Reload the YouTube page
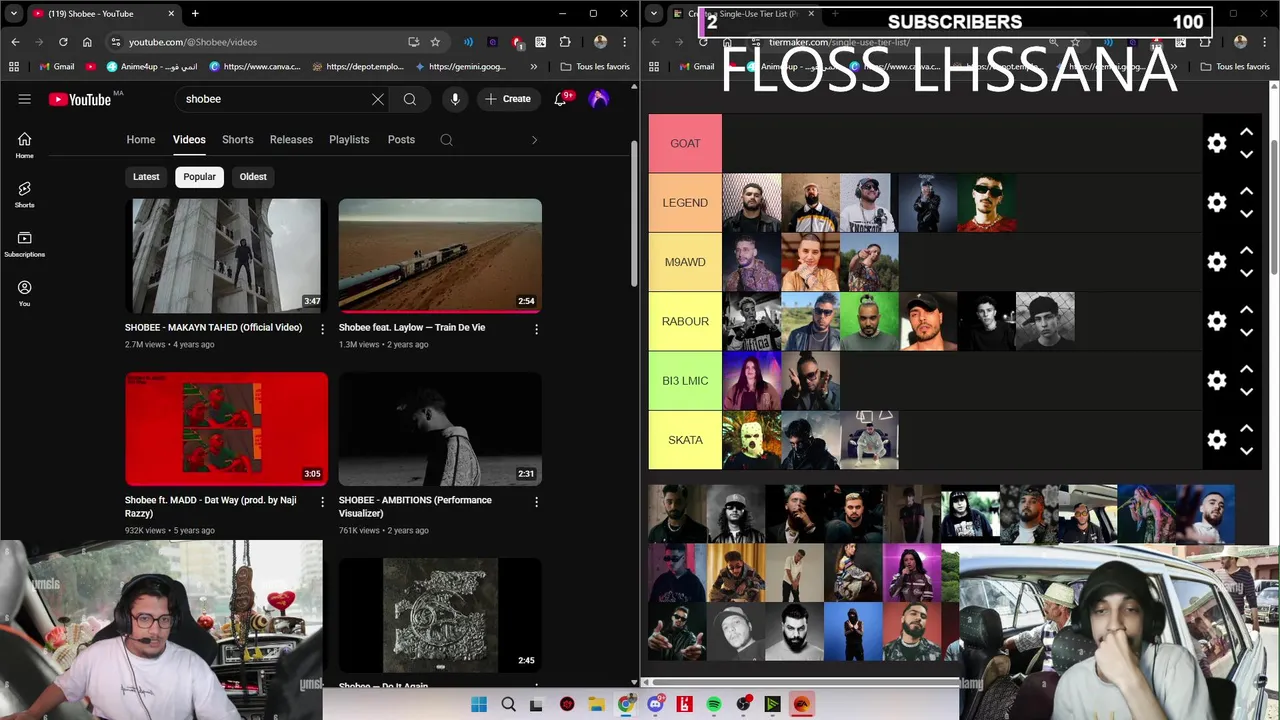This screenshot has width=1280, height=720. pyautogui.click(x=63, y=42)
